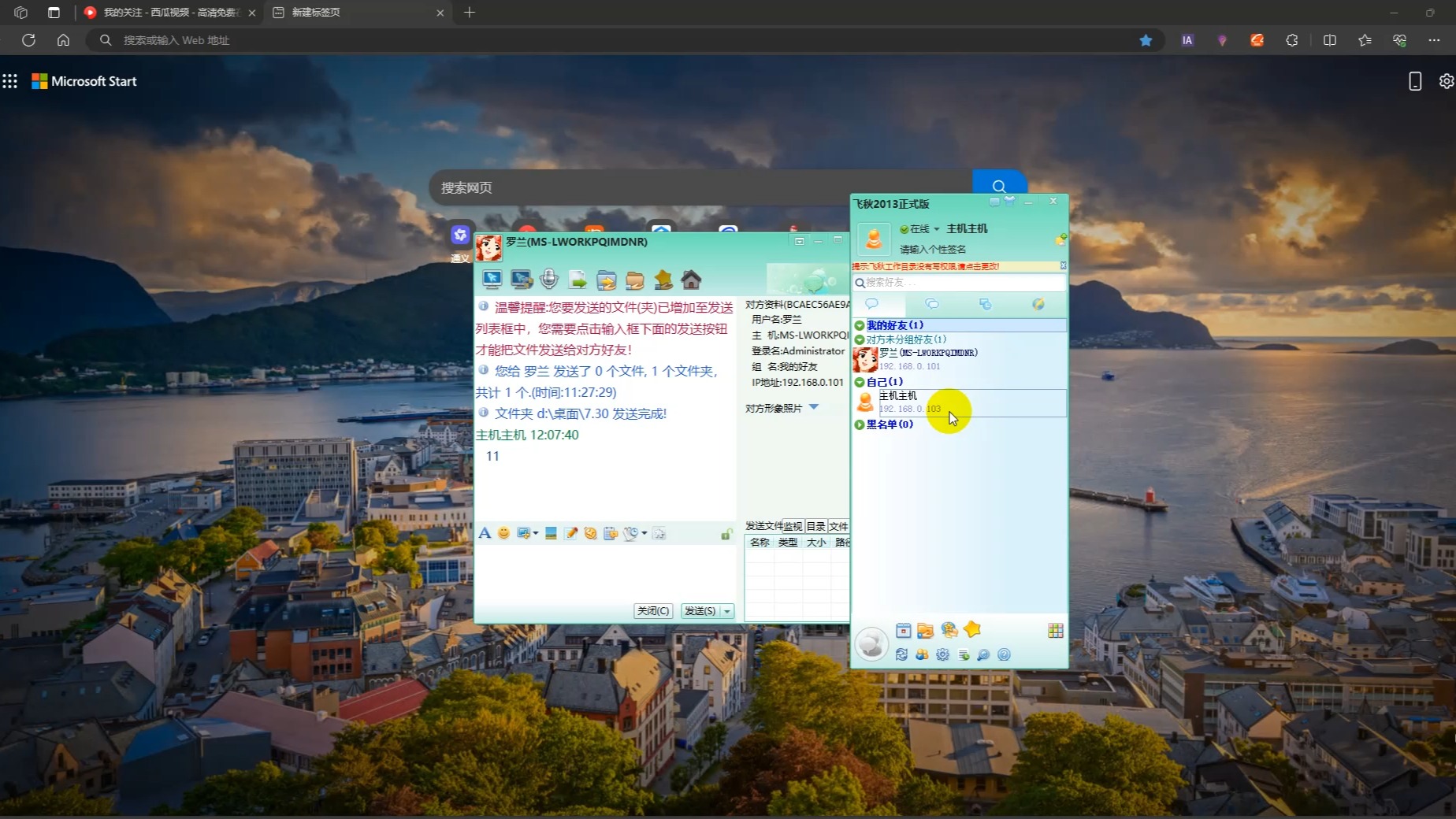Select the group chat double-bubble tab
1456x819 pixels.
932,304
